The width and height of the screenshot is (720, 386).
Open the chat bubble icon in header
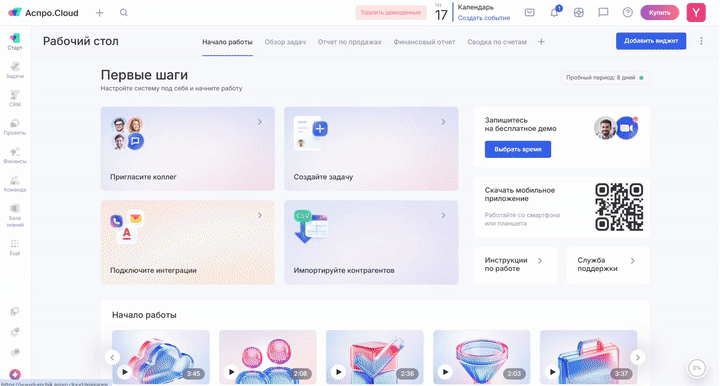click(x=603, y=13)
